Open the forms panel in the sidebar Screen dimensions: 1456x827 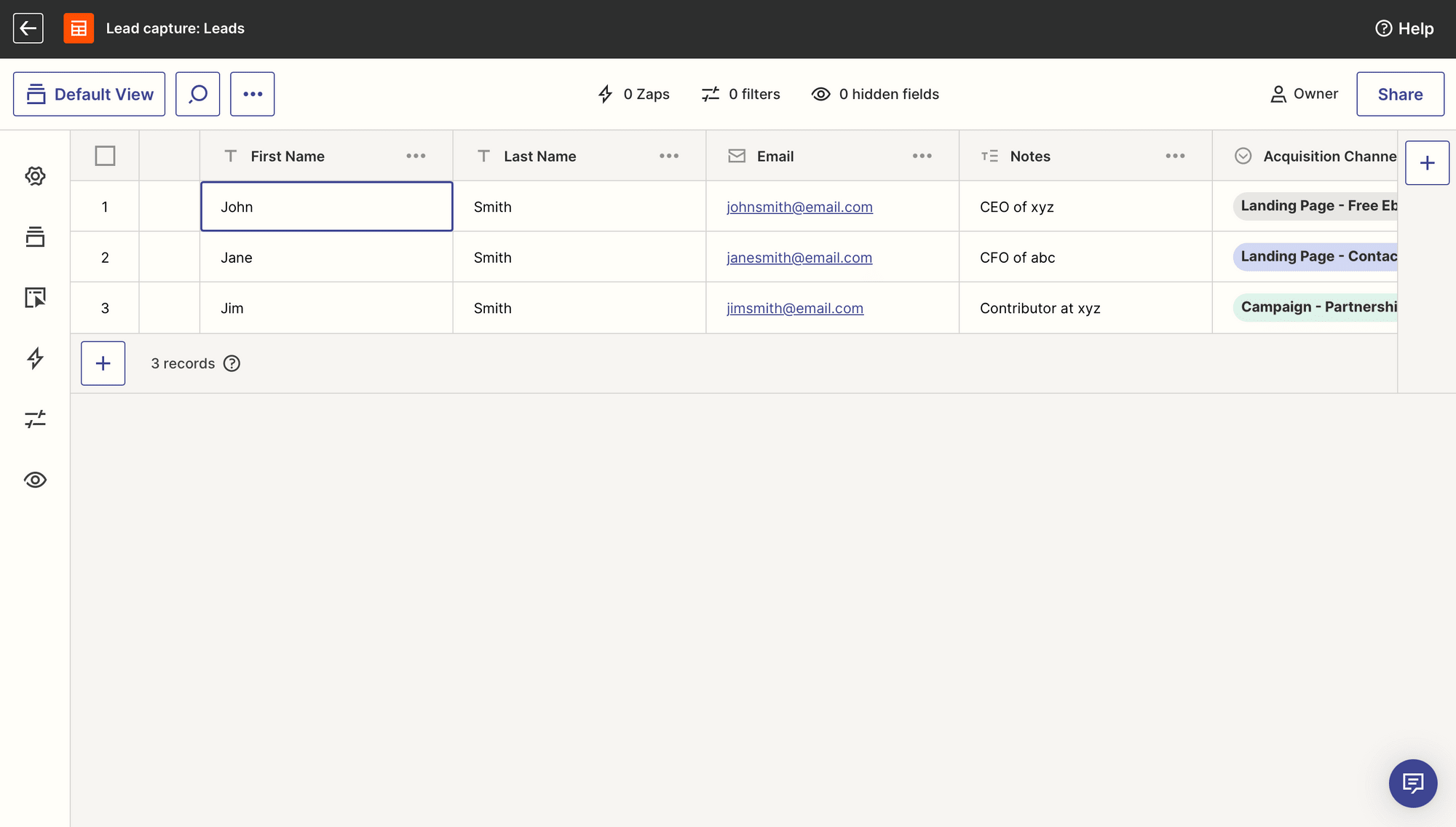tap(34, 298)
